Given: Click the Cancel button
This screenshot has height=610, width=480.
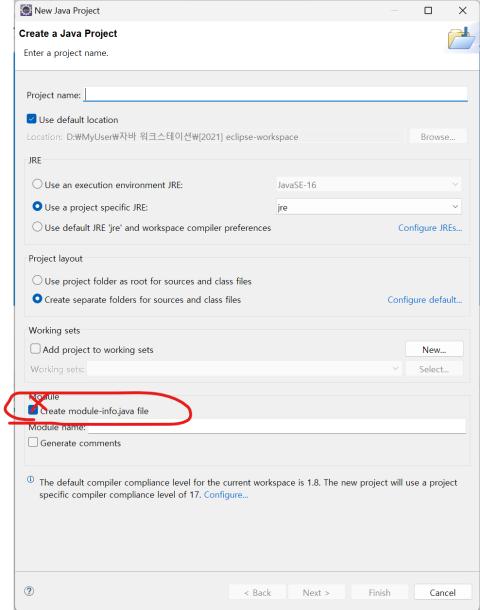Looking at the screenshot, I should pos(443,592).
